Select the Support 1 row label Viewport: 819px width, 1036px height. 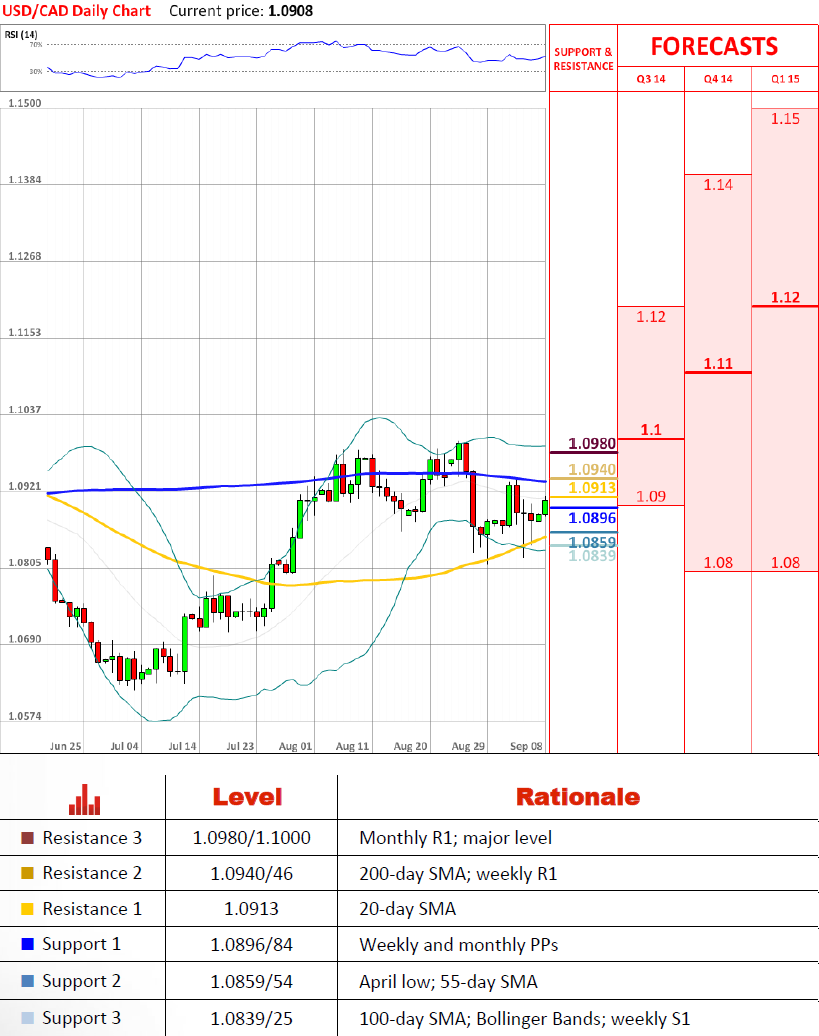tap(81, 944)
